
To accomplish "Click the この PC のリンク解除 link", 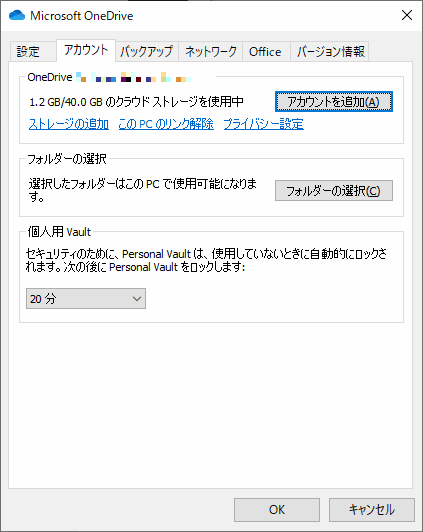I will (x=166, y=124).
